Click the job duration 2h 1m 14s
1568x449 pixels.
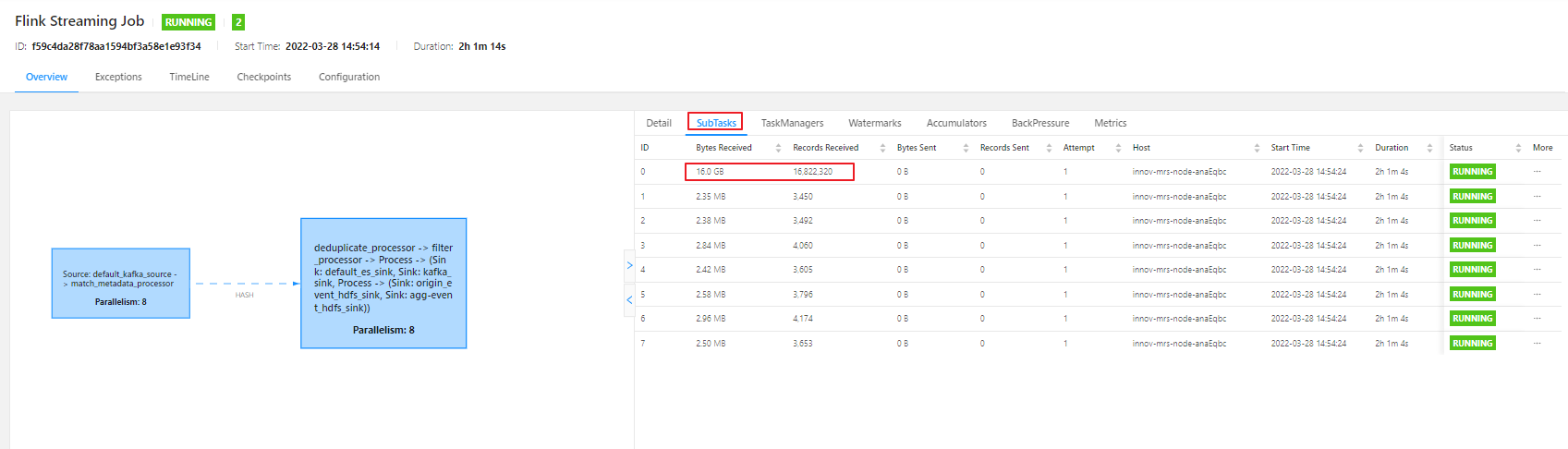482,46
